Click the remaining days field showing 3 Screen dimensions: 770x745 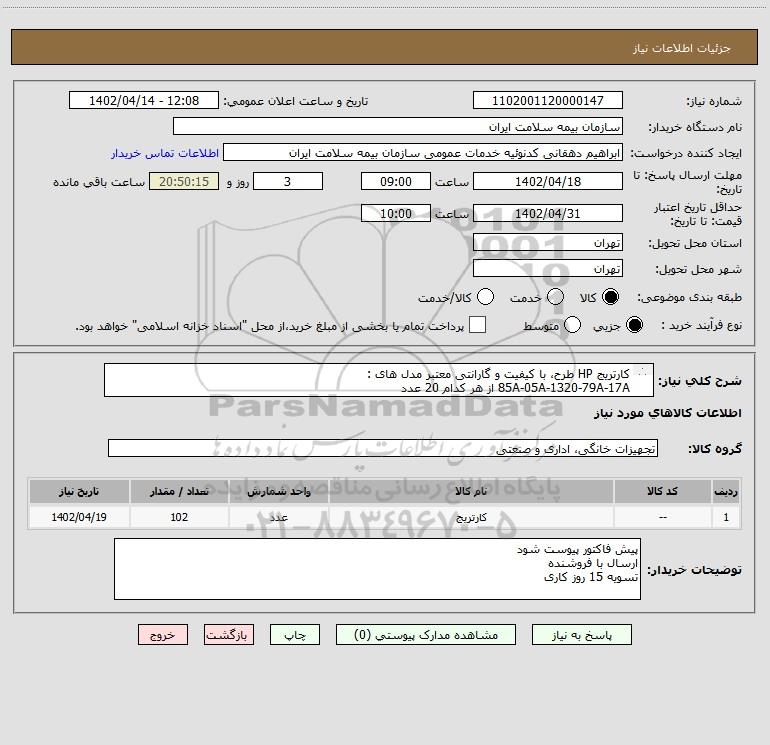288,181
